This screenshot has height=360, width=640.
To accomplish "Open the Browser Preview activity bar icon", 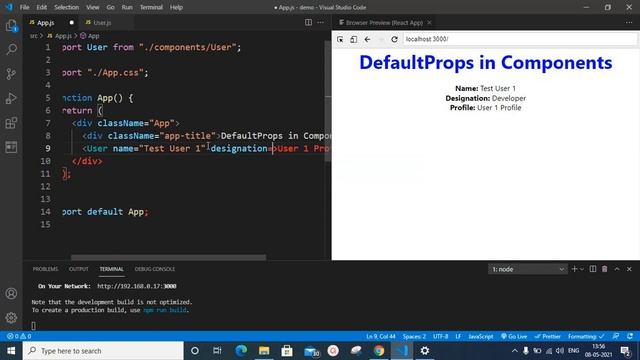I will tap(11, 147).
